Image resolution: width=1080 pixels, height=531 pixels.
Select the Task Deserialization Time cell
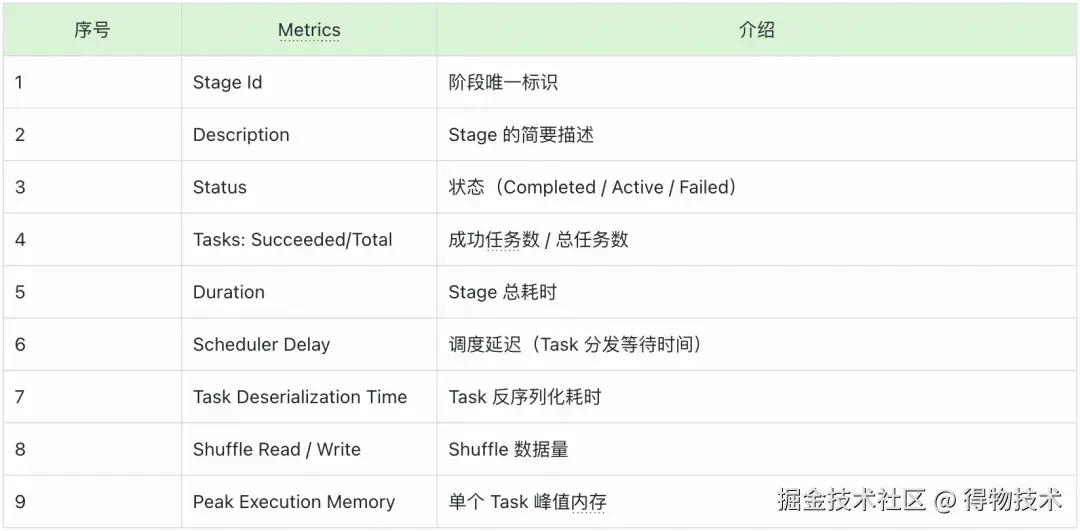click(x=309, y=397)
